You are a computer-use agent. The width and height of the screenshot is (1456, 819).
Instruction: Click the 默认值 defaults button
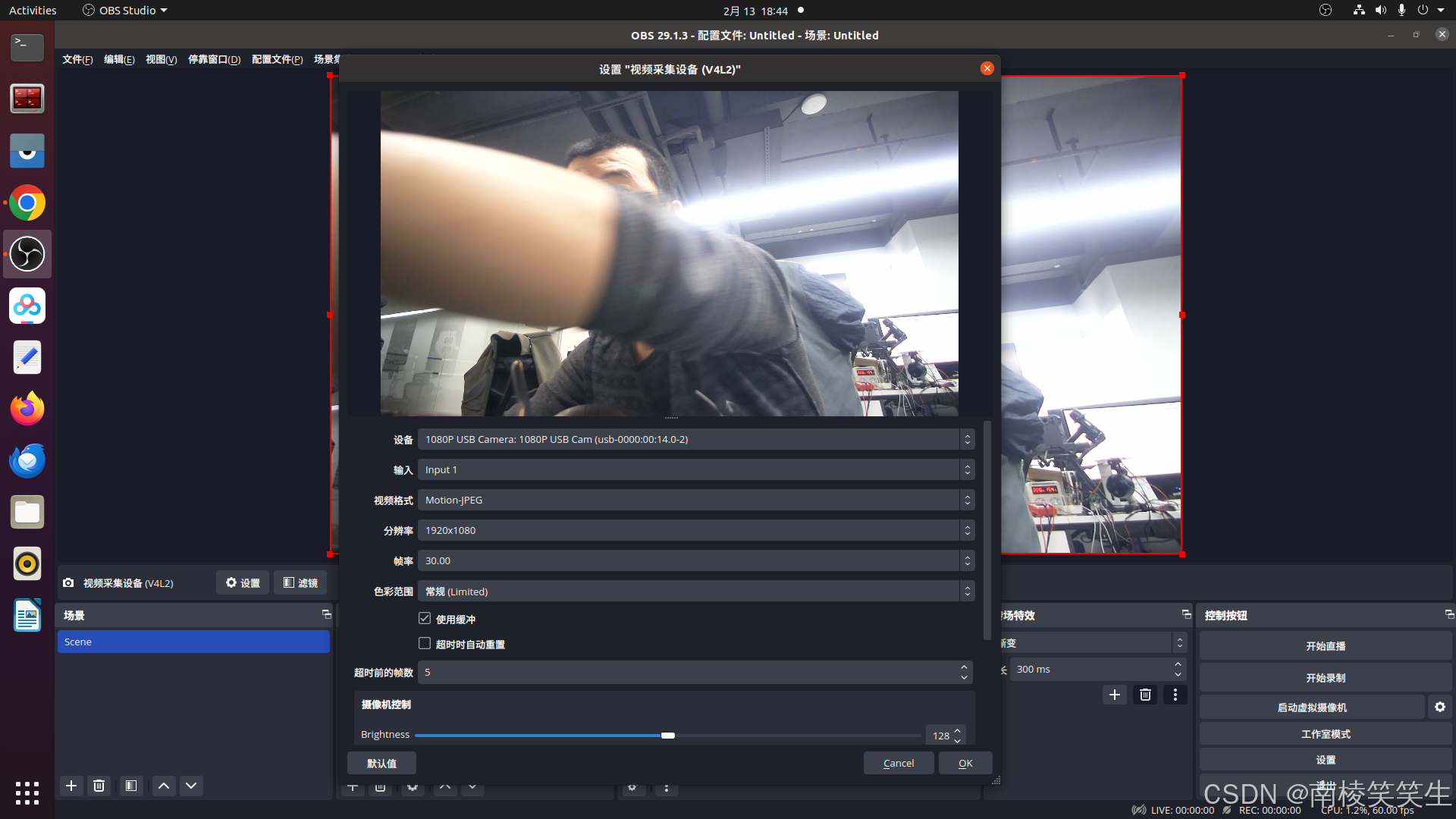[381, 763]
